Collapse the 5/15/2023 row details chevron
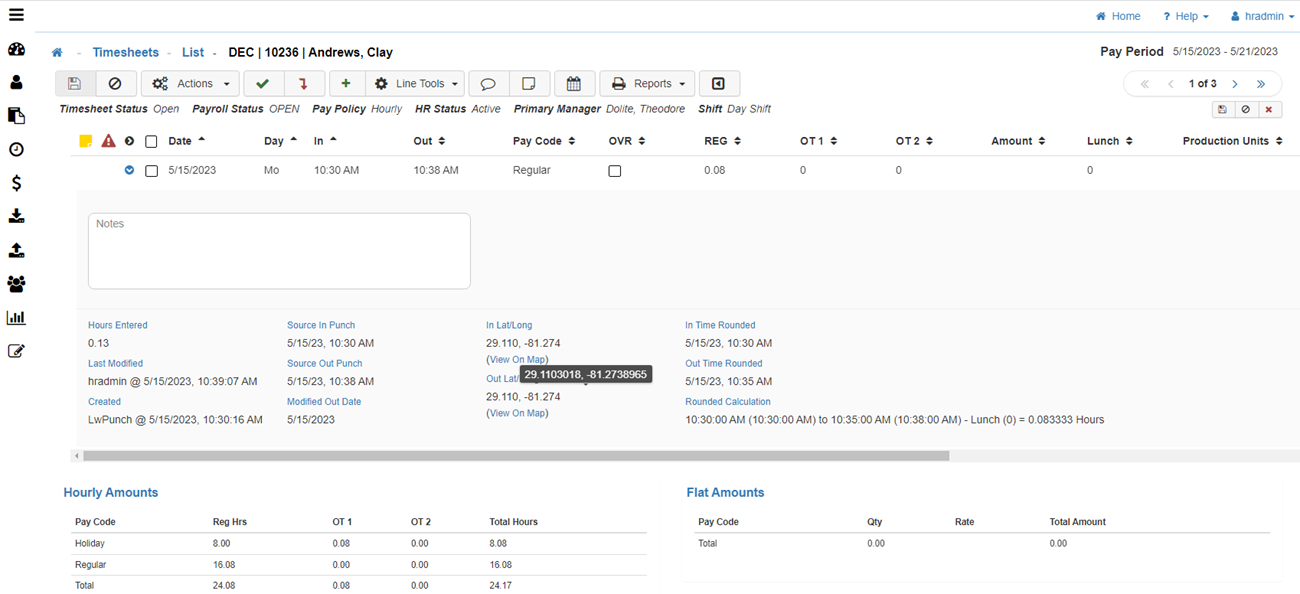Image resolution: width=1300 pixels, height=594 pixels. pos(129,171)
